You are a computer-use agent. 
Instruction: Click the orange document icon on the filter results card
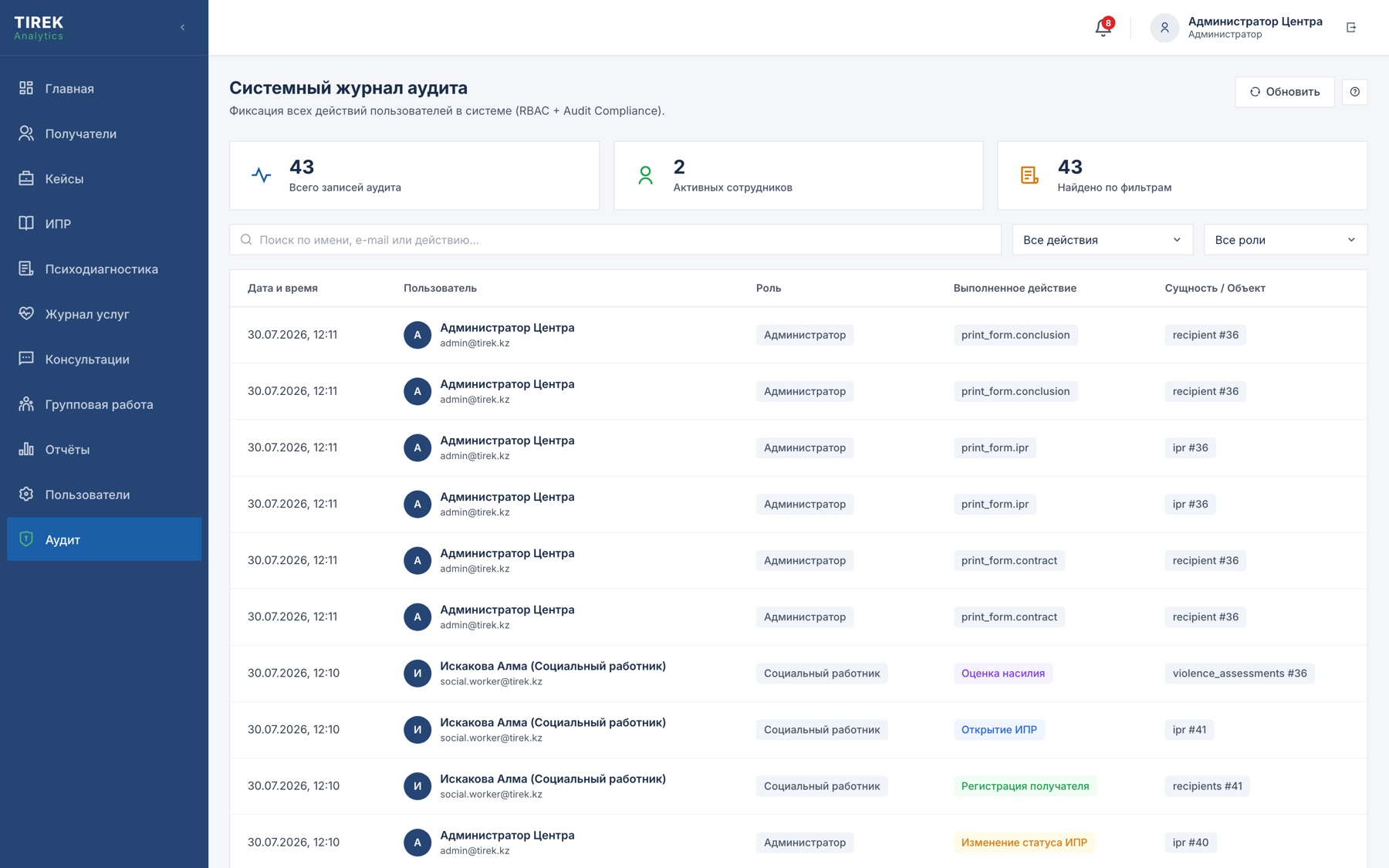tap(1029, 175)
